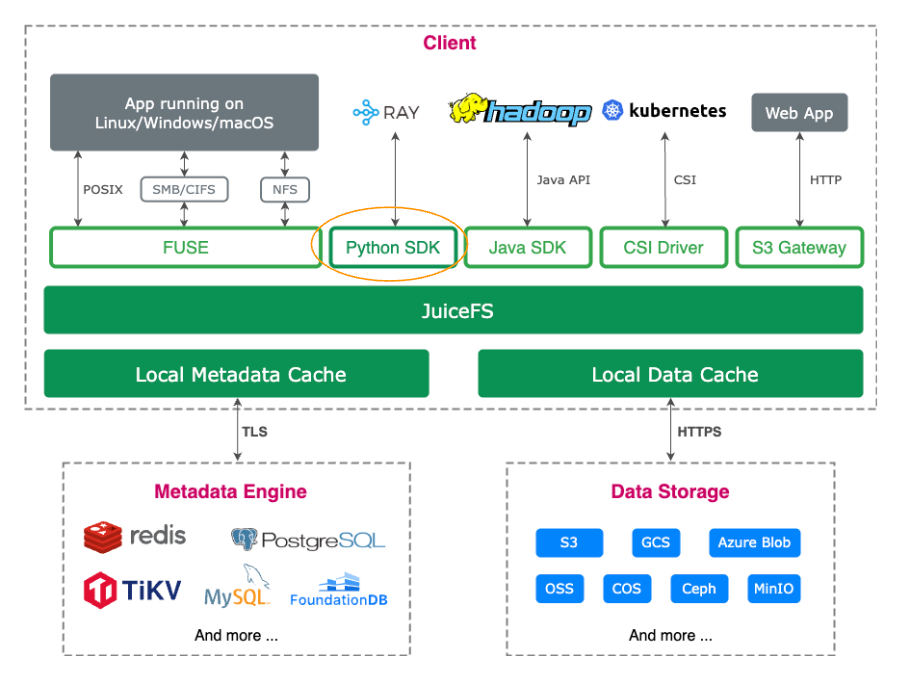Viewport: 898px width, 690px height.
Task: Select the CSI Driver box
Action: pos(663,247)
